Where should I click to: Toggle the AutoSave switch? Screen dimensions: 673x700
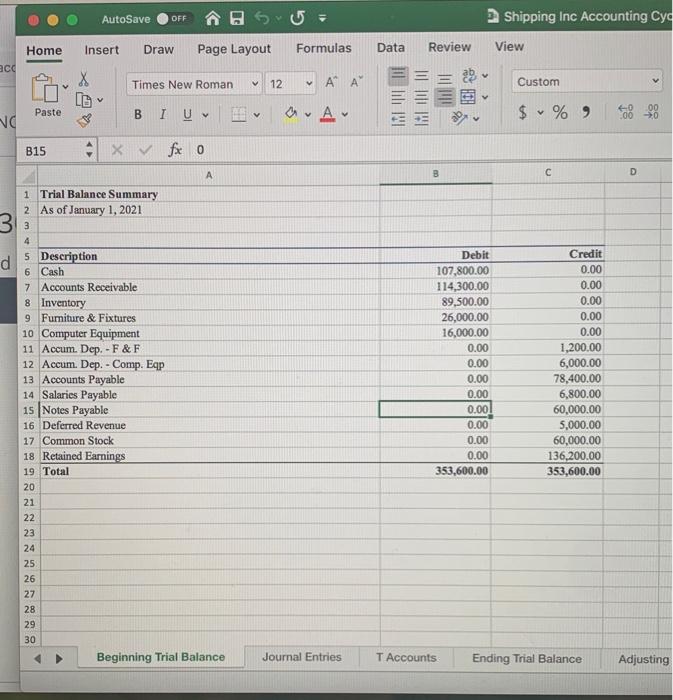click(x=174, y=19)
